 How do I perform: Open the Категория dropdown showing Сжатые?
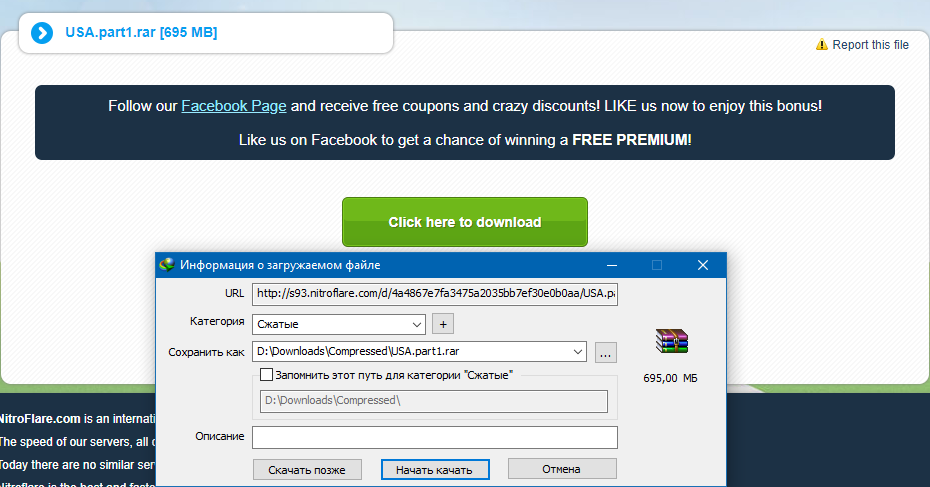[x=339, y=324]
